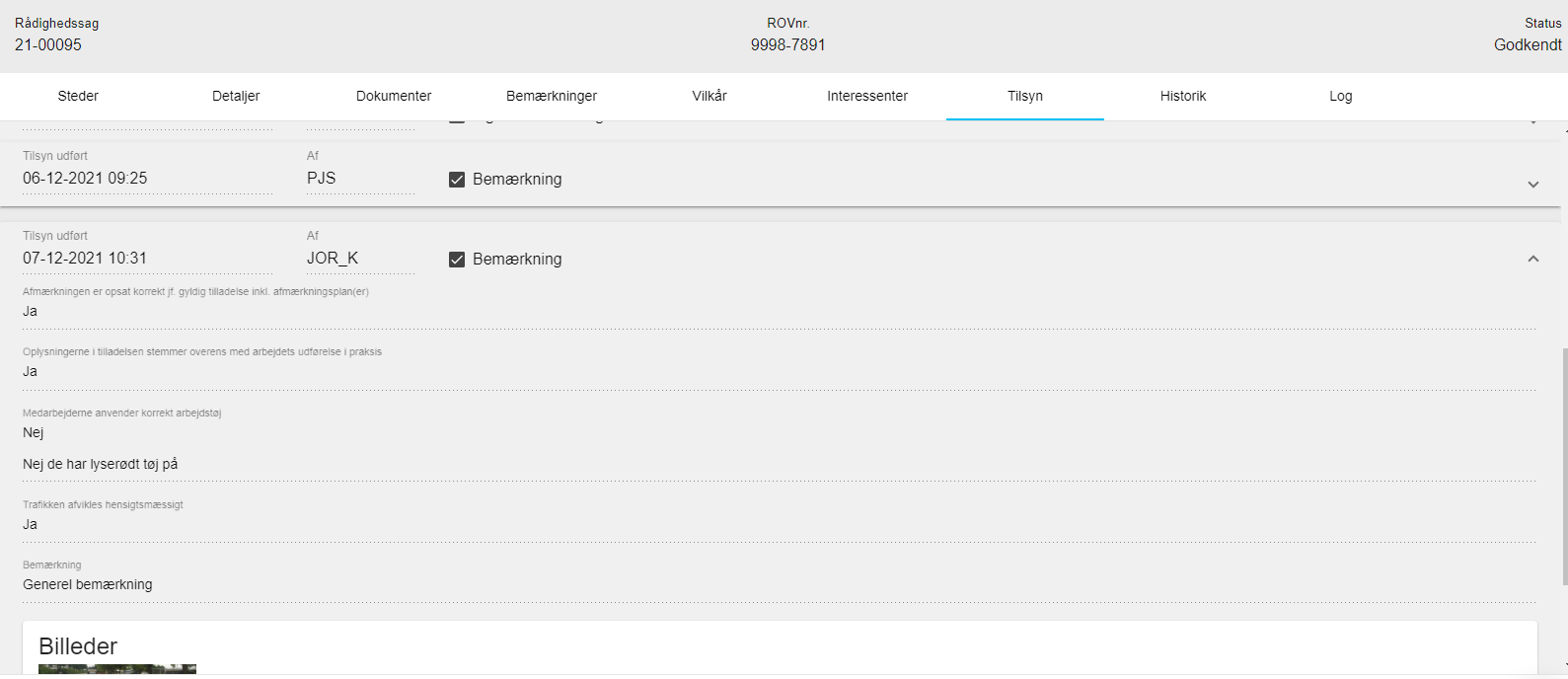
Task: Toggle Bemærkning checkbox on the PJS inspection
Action: pos(457,180)
